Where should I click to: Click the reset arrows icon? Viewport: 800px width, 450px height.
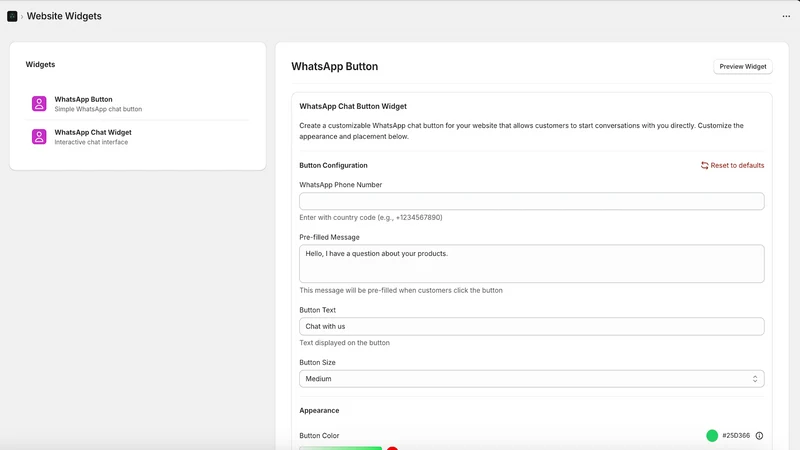pos(705,165)
